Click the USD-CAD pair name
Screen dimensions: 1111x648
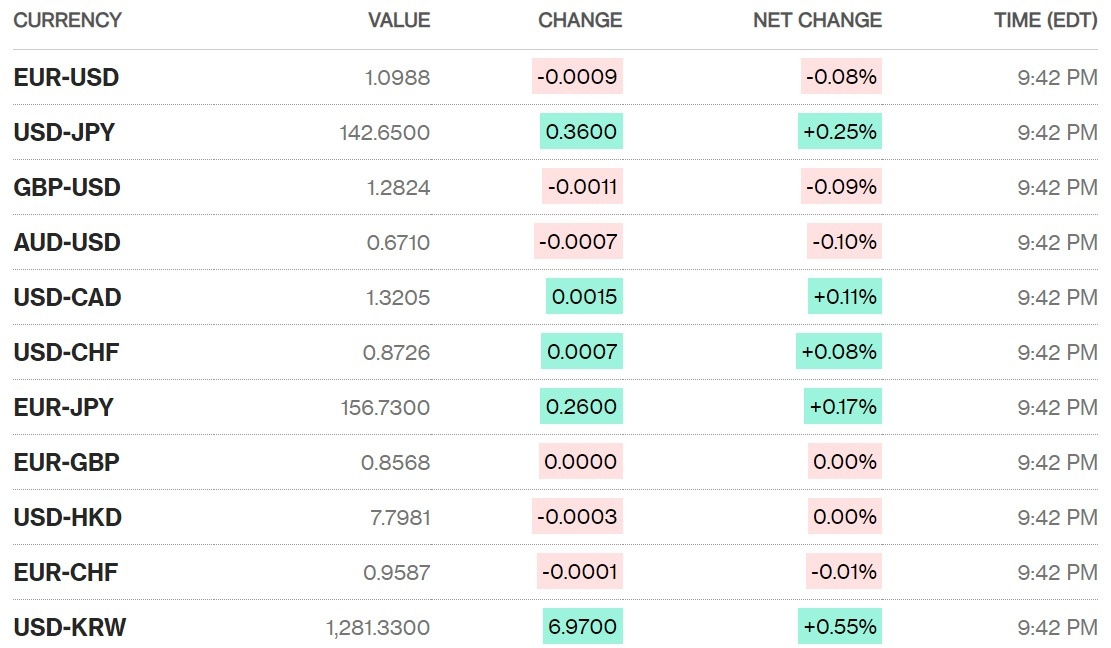(x=67, y=297)
